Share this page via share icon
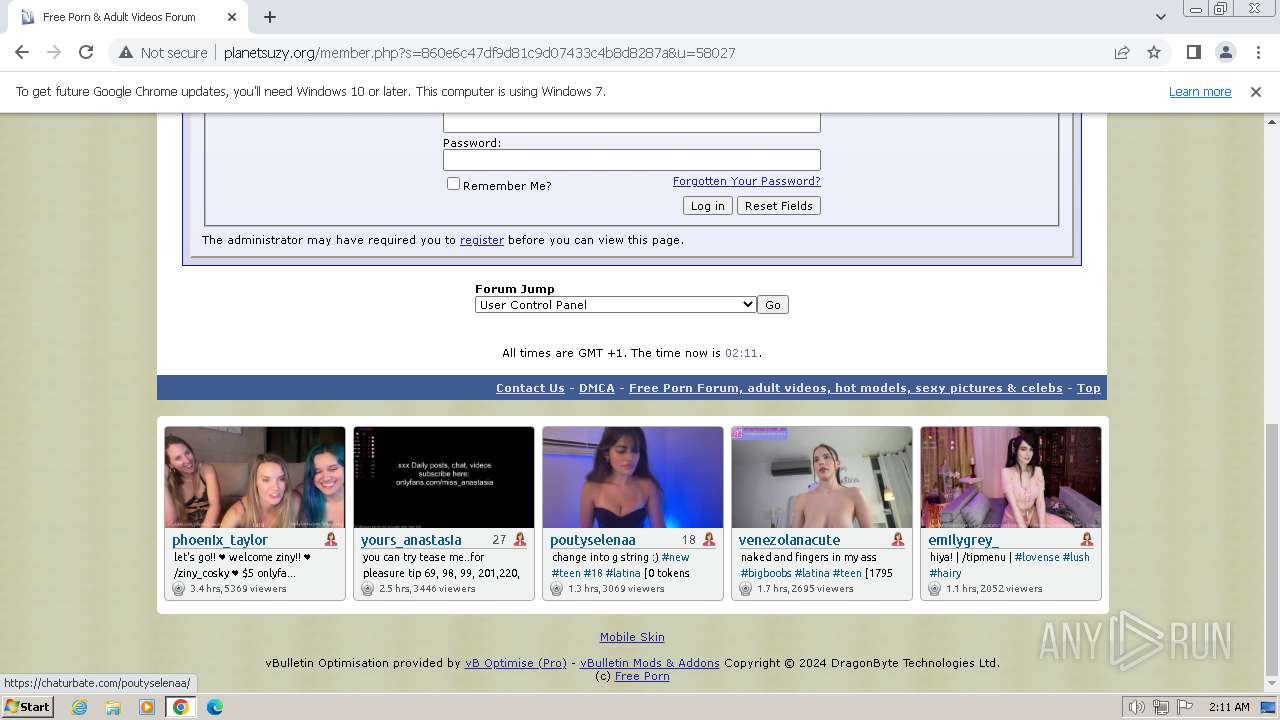1280x720 pixels. pyautogui.click(x=1122, y=52)
